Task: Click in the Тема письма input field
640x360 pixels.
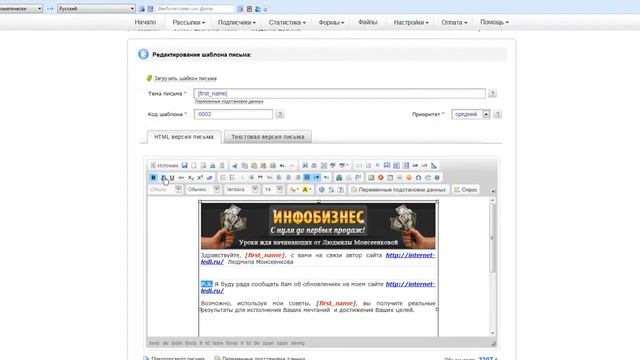Action: (340, 93)
